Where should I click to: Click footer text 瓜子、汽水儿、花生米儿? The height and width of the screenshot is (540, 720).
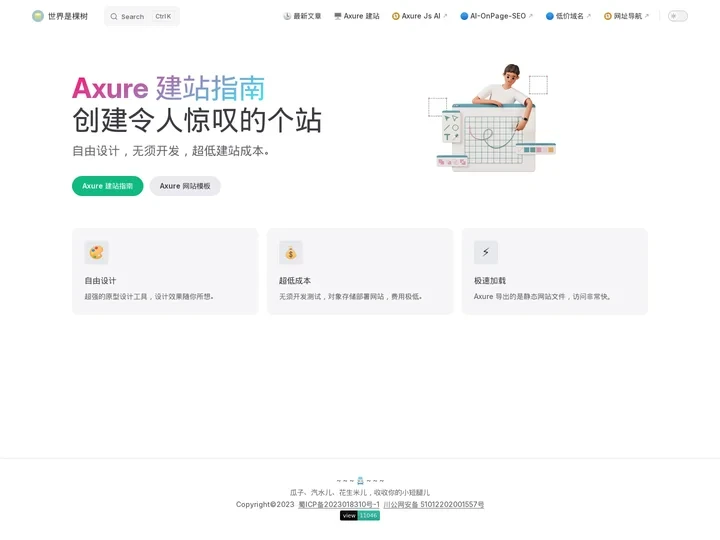click(328, 493)
